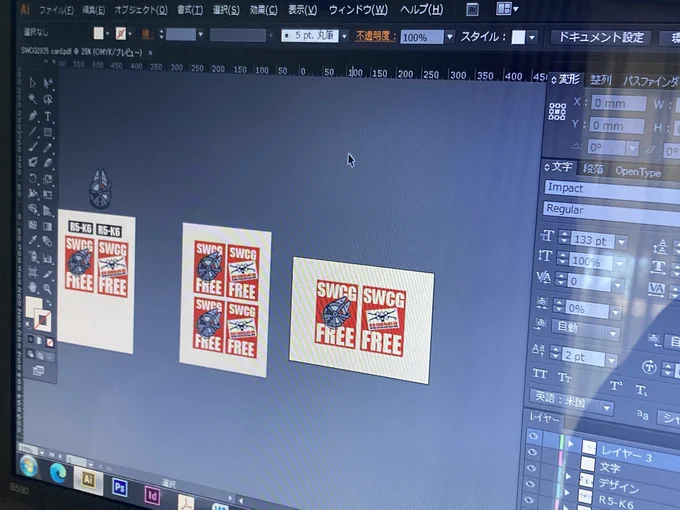Expand the R5-K6 layer

click(567, 493)
